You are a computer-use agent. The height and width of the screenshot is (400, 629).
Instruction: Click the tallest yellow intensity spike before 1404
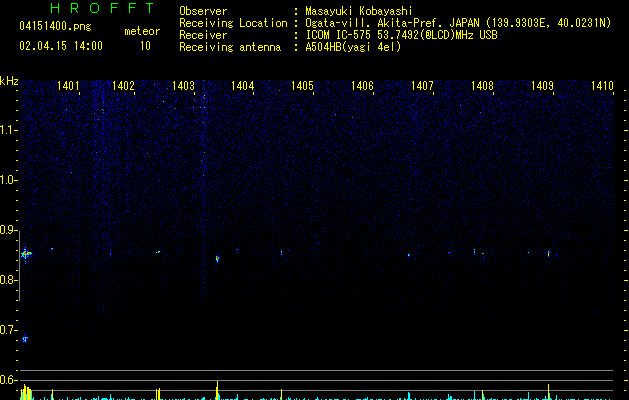tap(217, 390)
